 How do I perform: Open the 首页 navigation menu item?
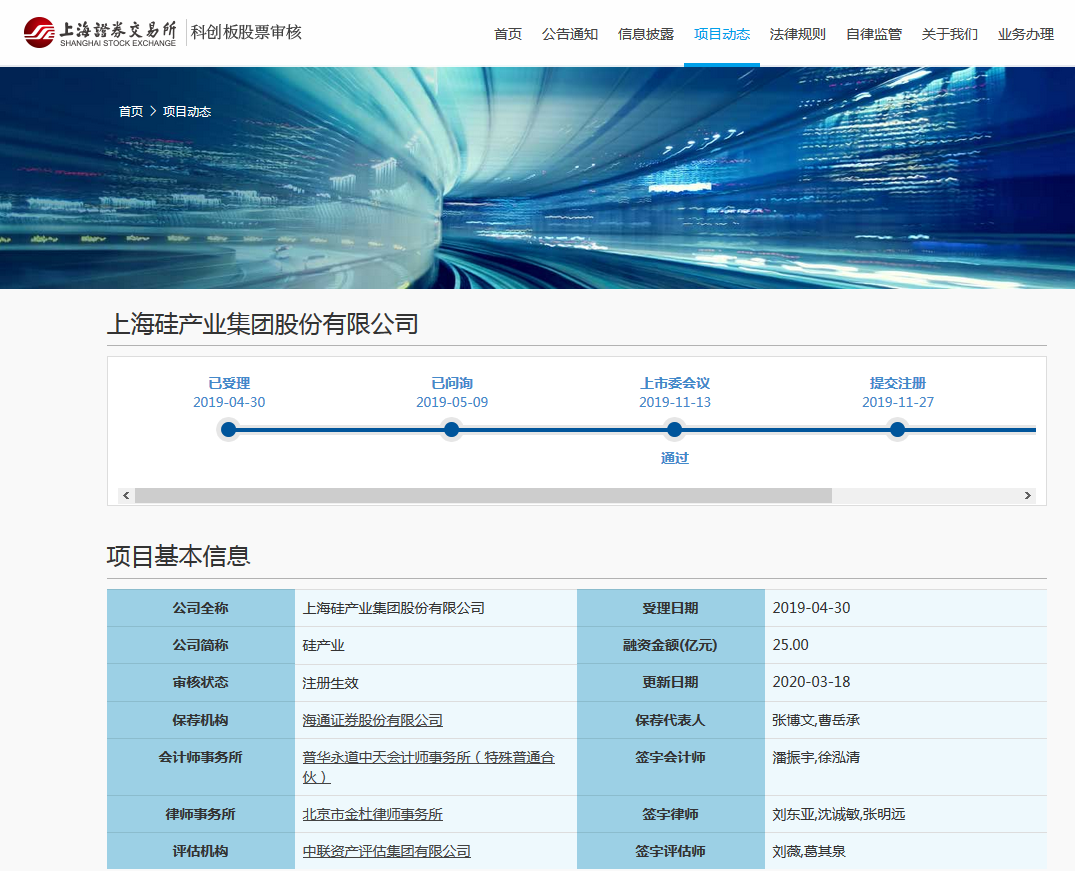coord(508,34)
